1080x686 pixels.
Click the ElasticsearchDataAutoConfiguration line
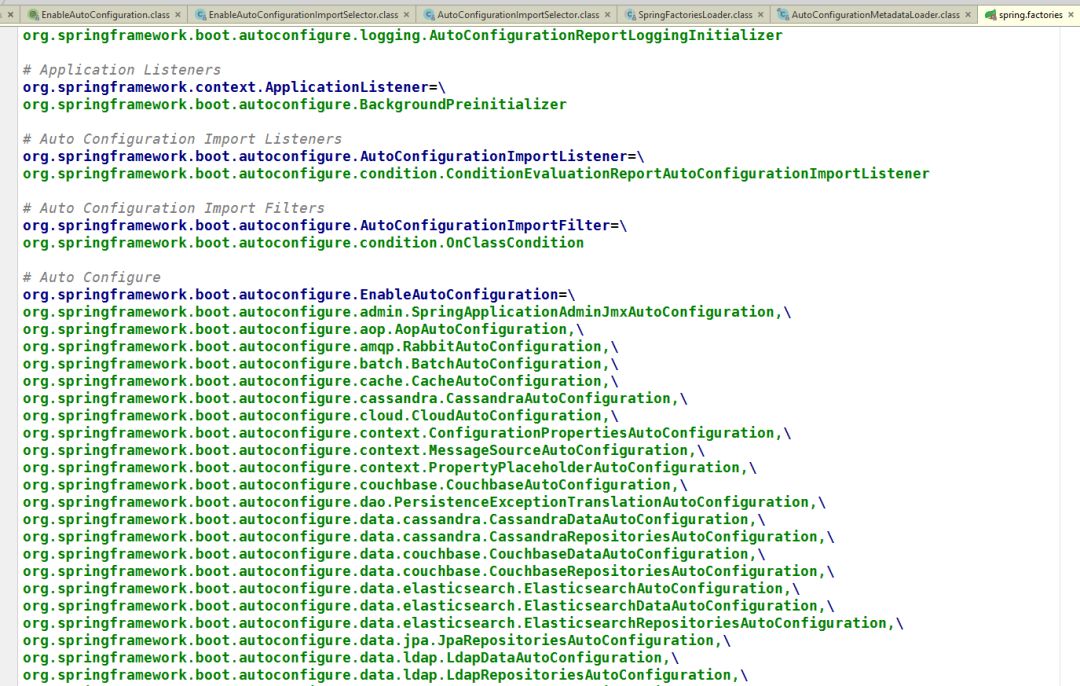[428, 605]
